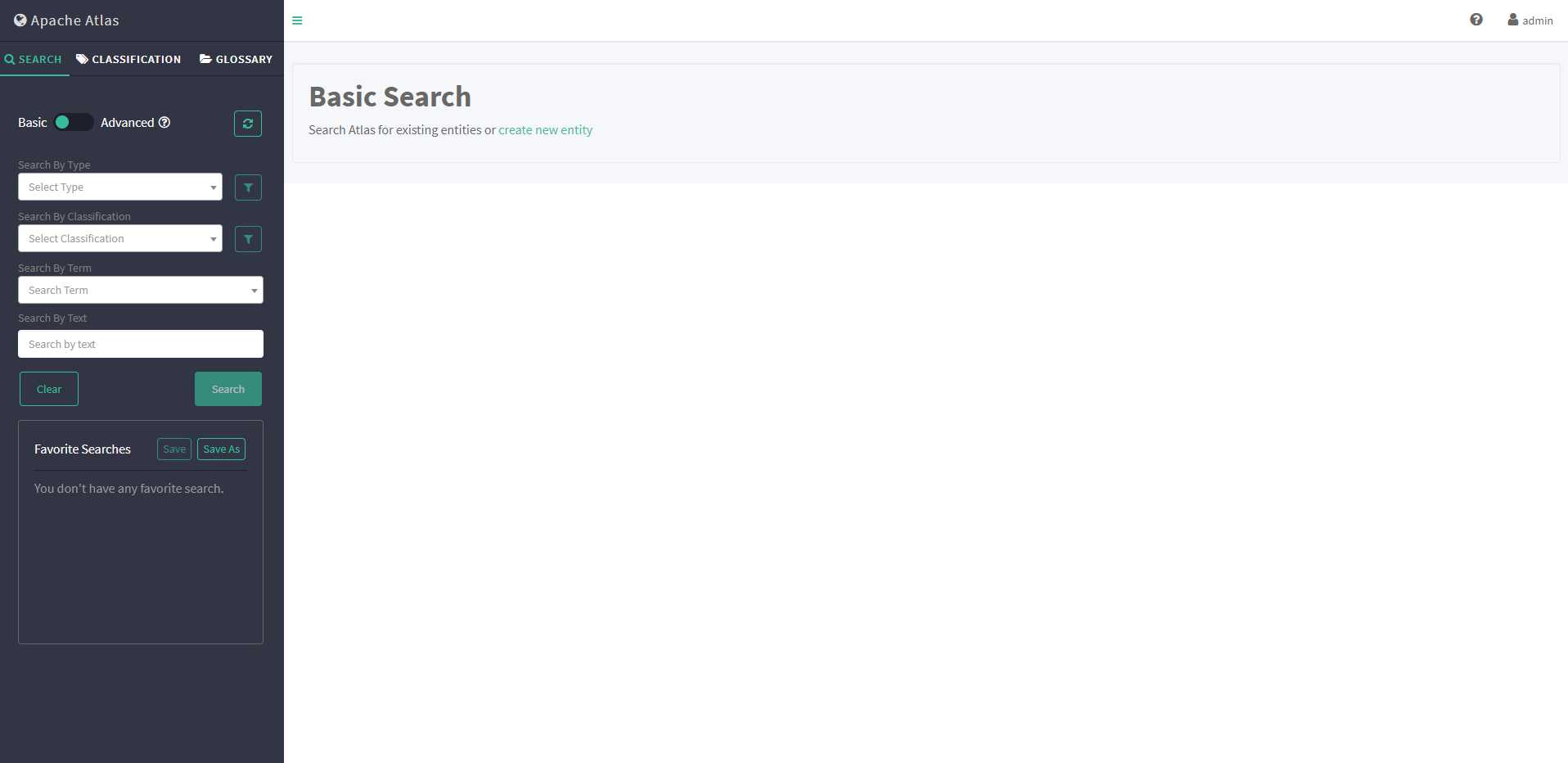
Task: Click 'You don't have any favorite search.' text
Action: [x=128, y=488]
